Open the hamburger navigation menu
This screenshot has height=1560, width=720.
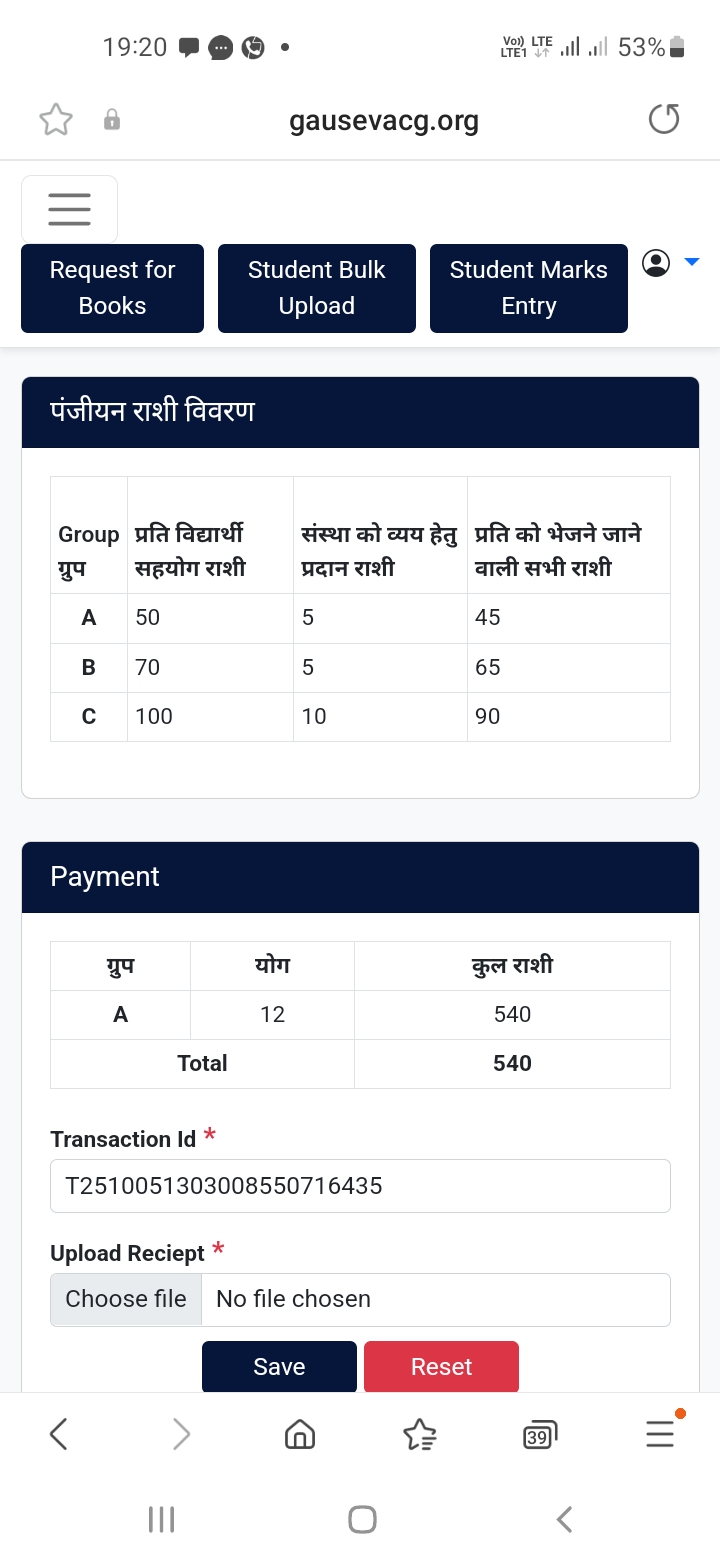tap(69, 209)
